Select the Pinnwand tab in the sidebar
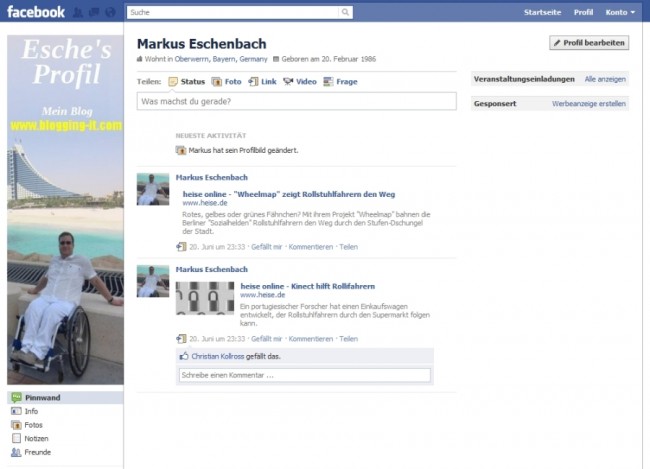Viewport: 650px width, 469px height. 65,398
